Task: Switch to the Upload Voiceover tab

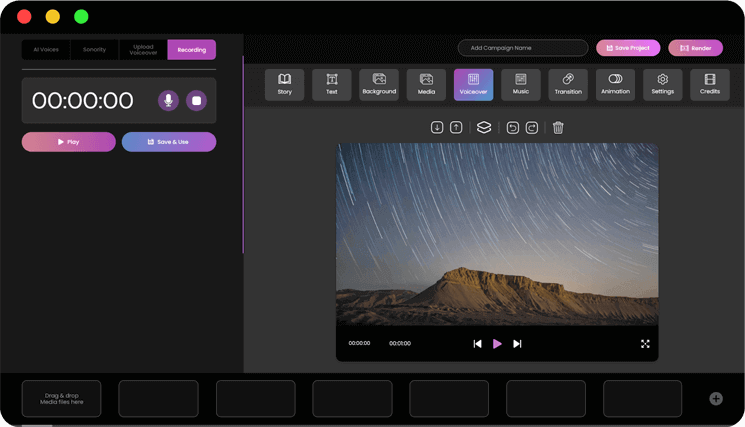Action: 143,49
